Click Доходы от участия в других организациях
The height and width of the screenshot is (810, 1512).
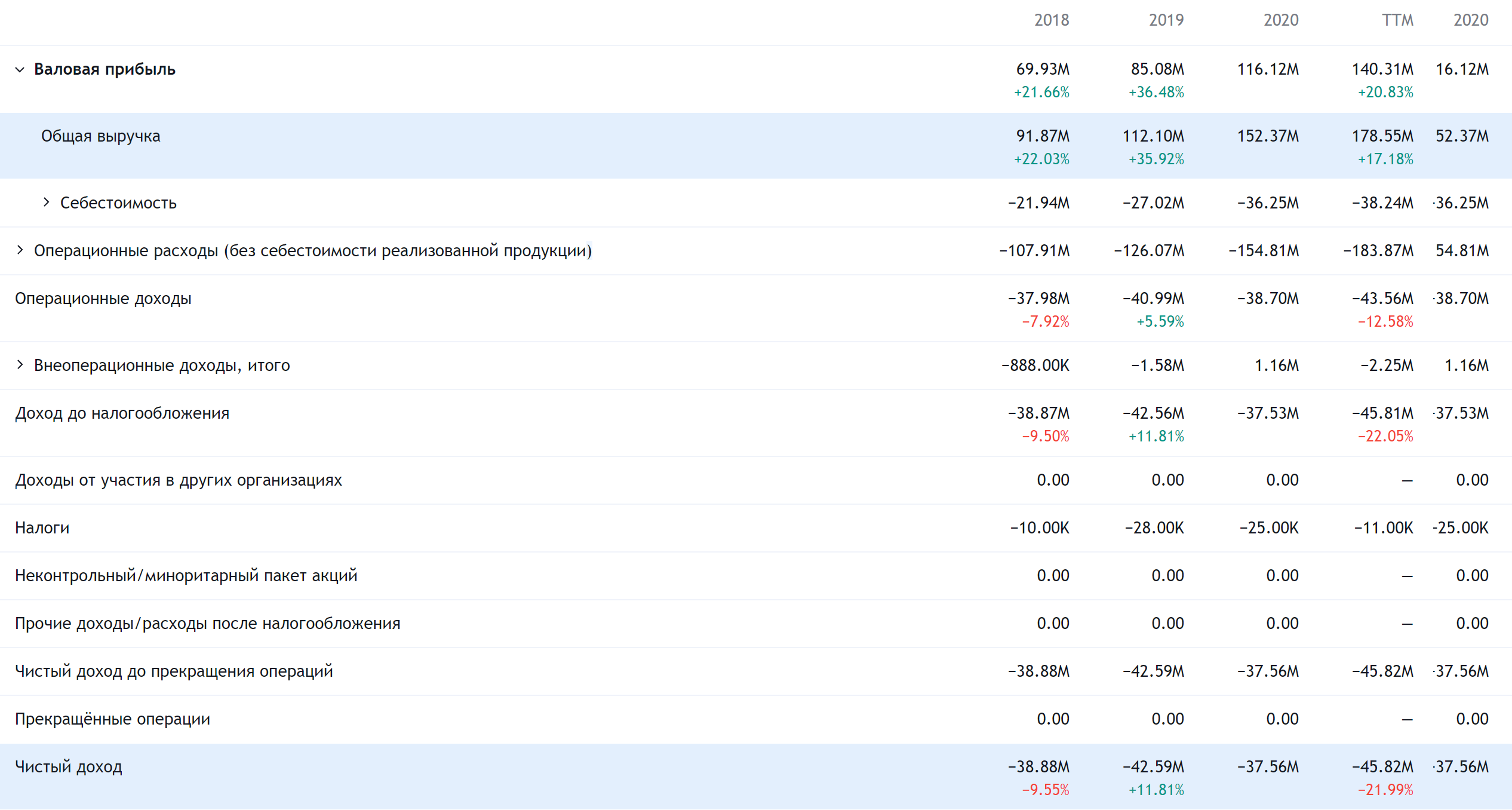[179, 480]
